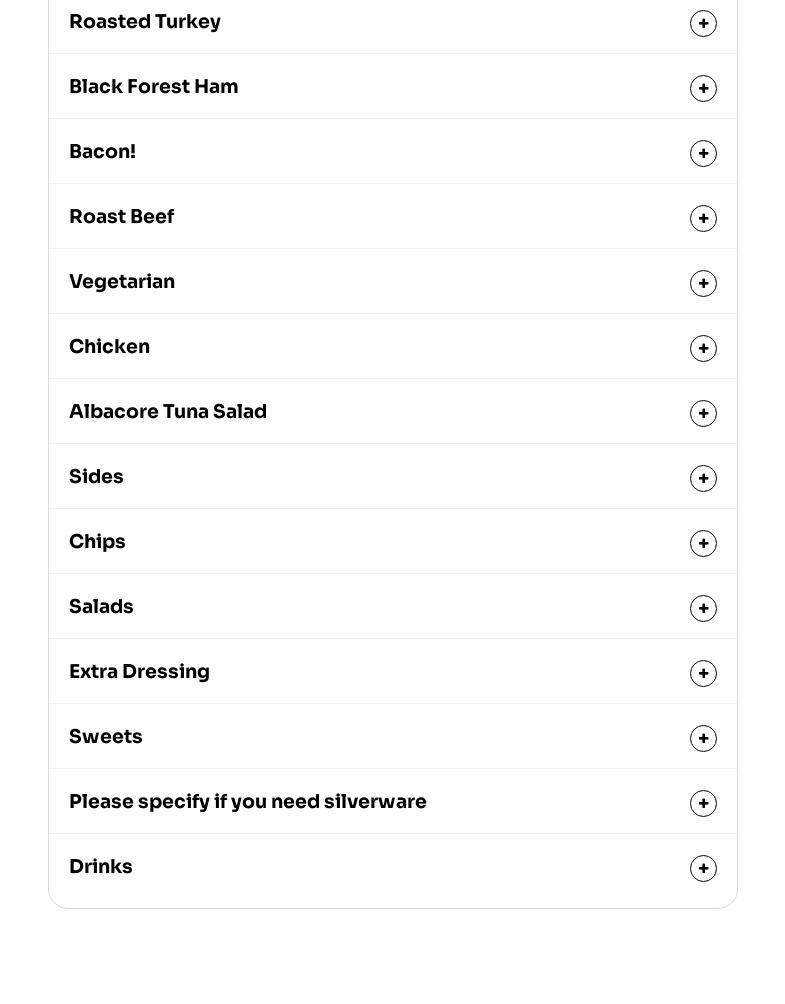Click the plus icon beside Black Forest Ham
The width and height of the screenshot is (785, 1004).
click(703, 88)
